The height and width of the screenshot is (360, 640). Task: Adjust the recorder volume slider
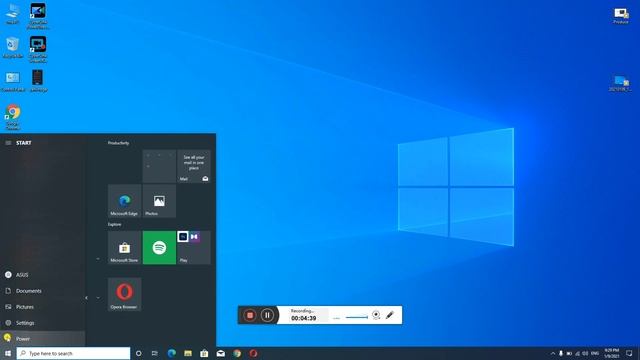coord(356,317)
